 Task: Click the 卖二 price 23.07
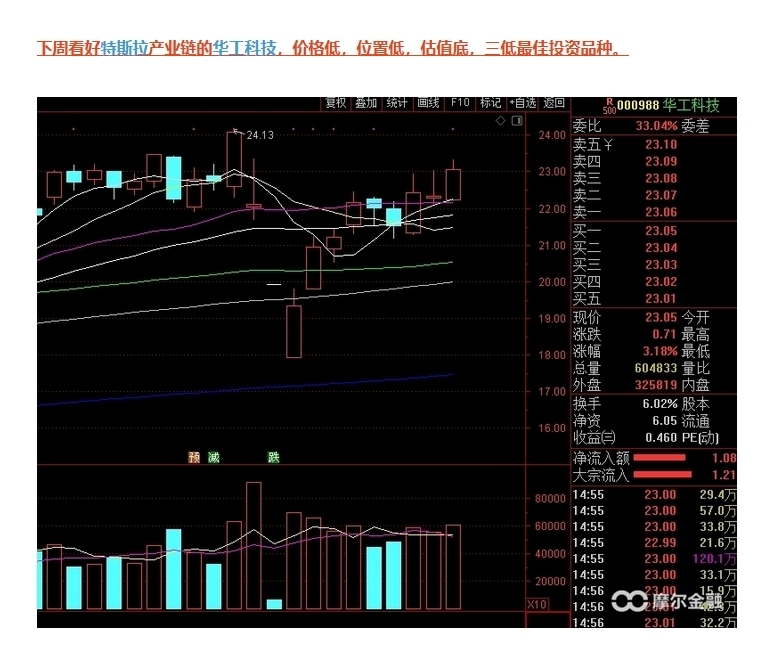(661, 195)
